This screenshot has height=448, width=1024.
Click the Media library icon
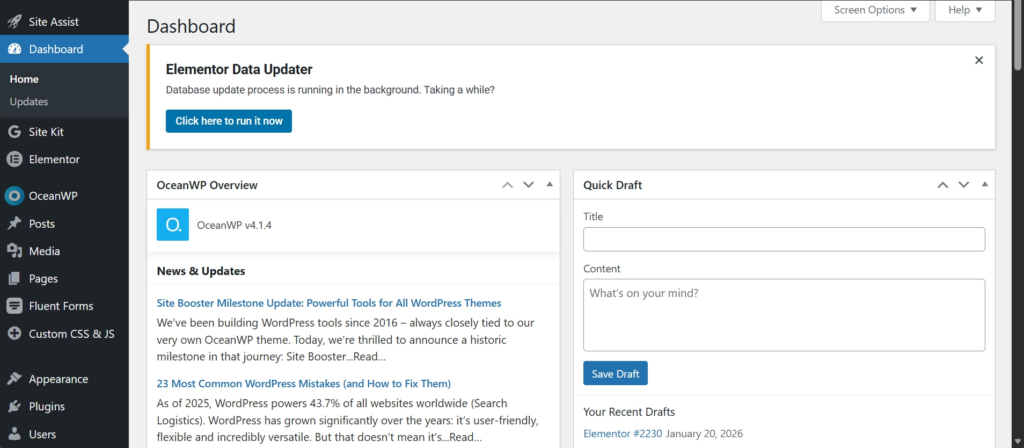click(14, 251)
